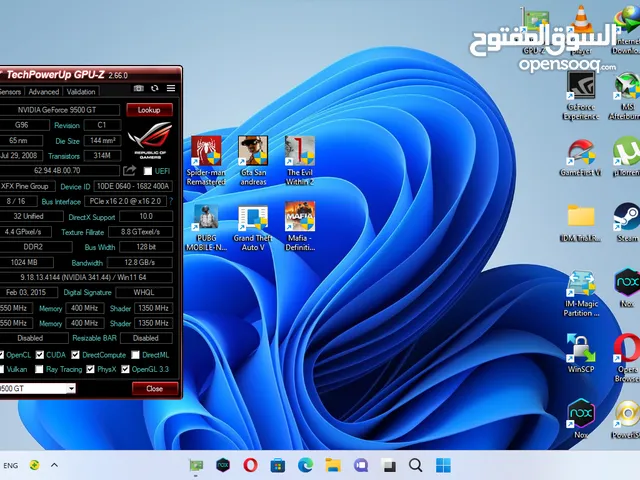Open Spider-man Remastered desktop shortcut
640x480 pixels.
(x=206, y=161)
